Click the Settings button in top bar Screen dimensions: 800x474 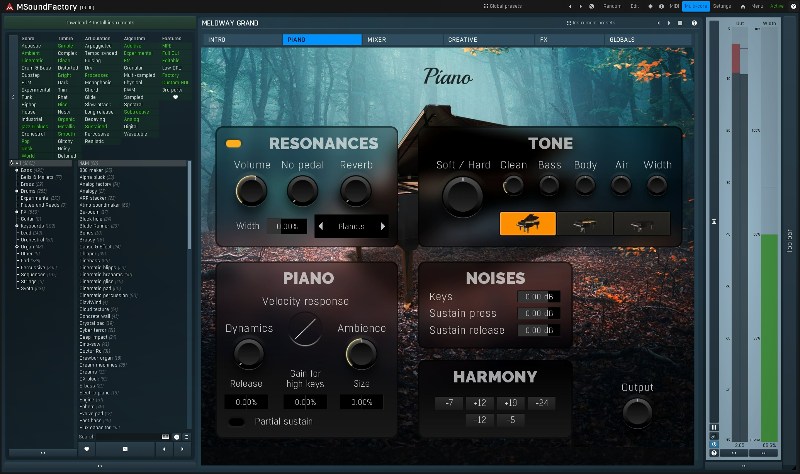(x=721, y=5)
